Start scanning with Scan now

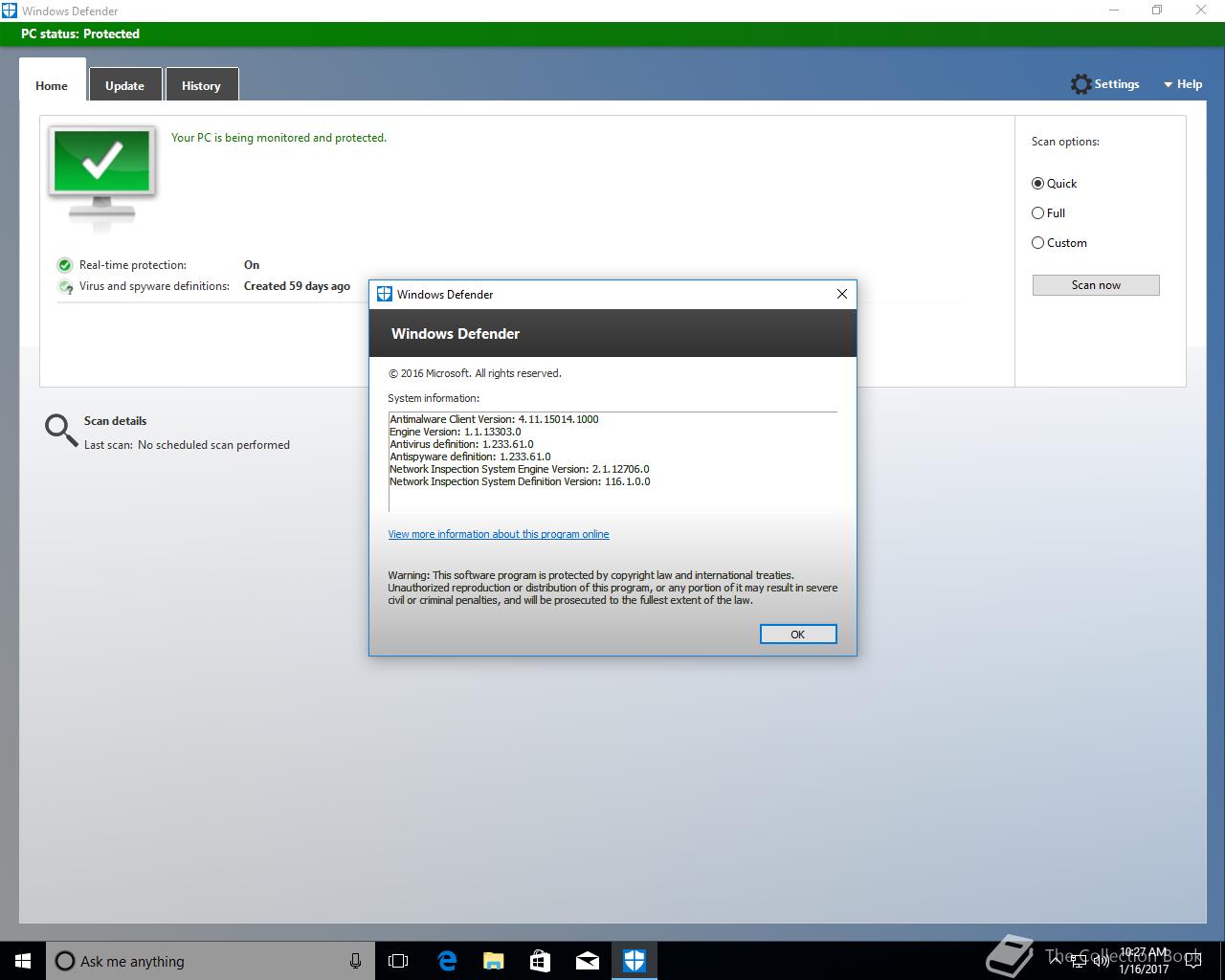(x=1096, y=285)
